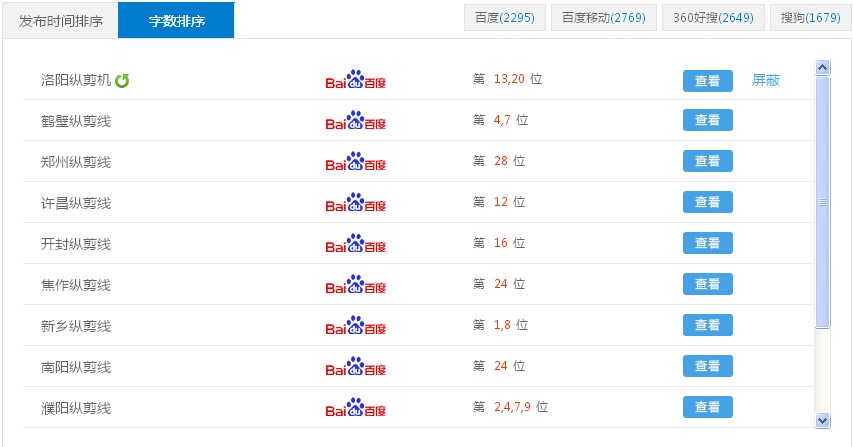Click the Baidu logo in 许昌纵剪线 row

pyautogui.click(x=356, y=202)
